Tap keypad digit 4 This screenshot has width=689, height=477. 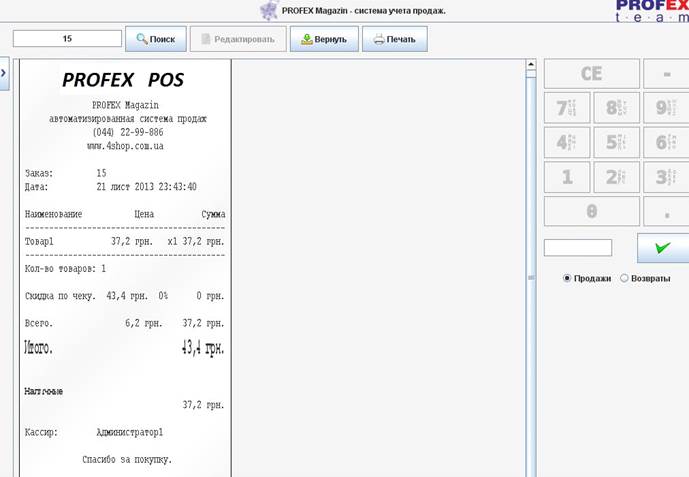tap(567, 142)
